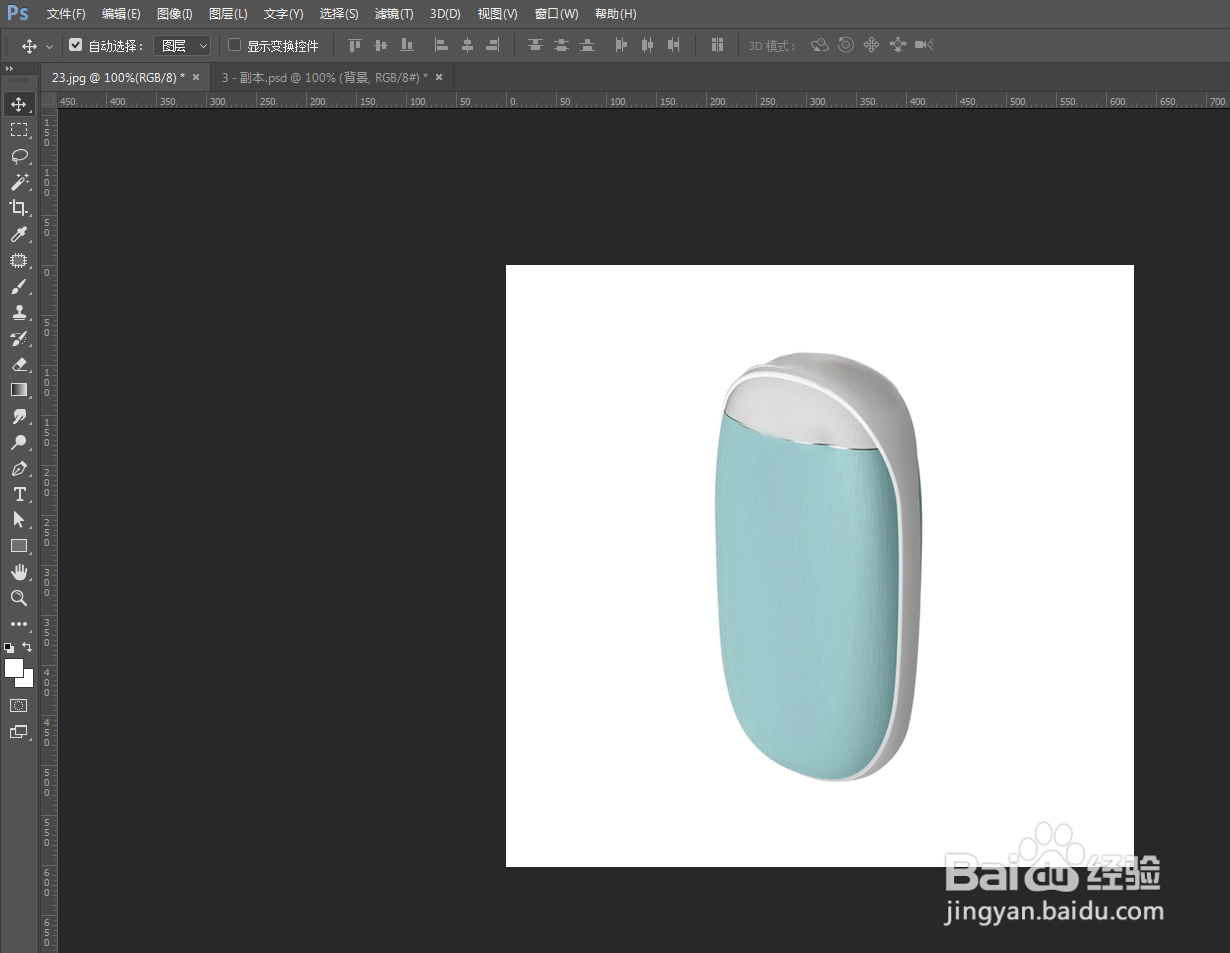Click the teal product image on canvas
This screenshot has height=953, width=1230.
click(x=818, y=567)
